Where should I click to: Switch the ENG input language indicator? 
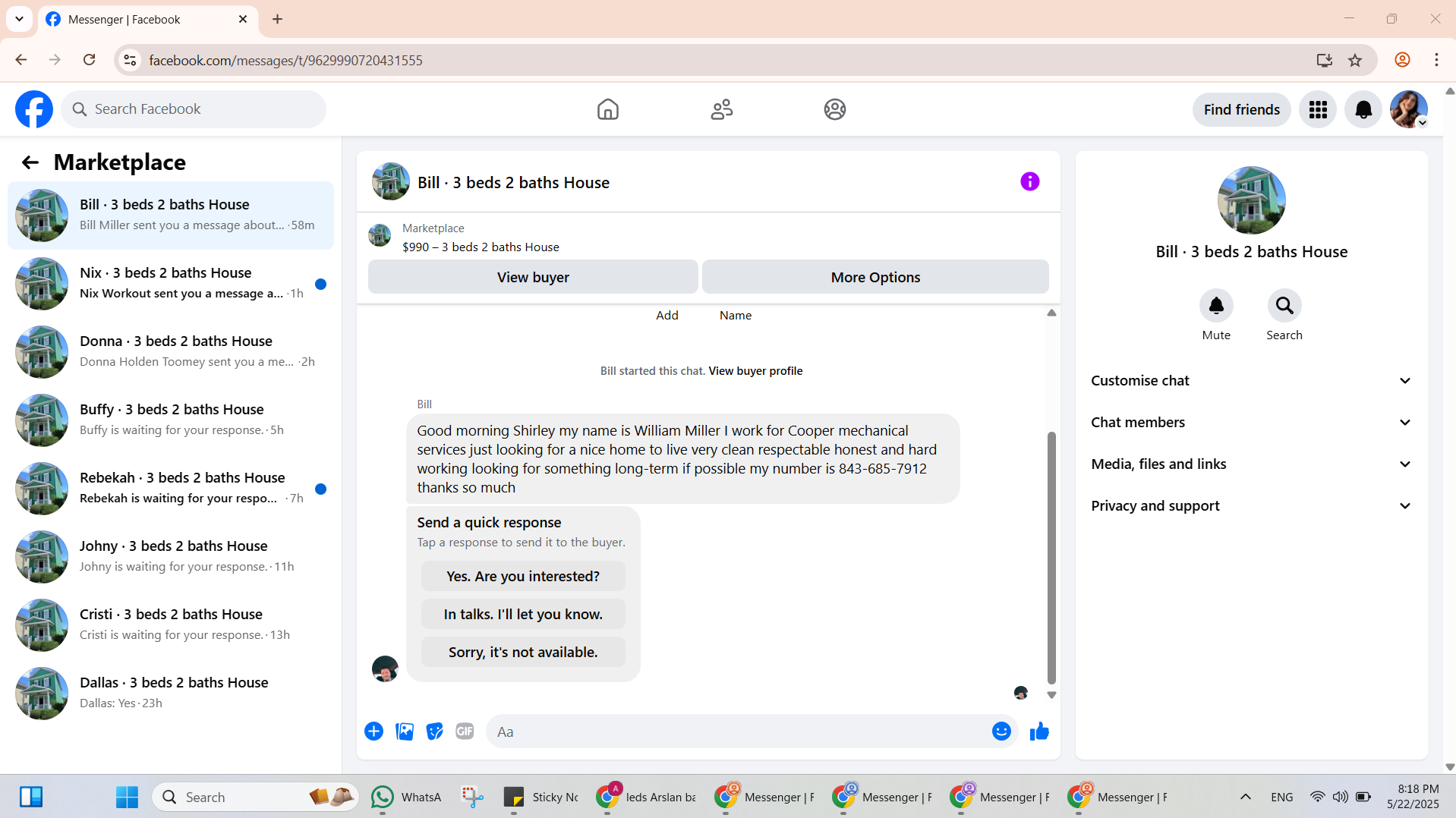click(1281, 797)
